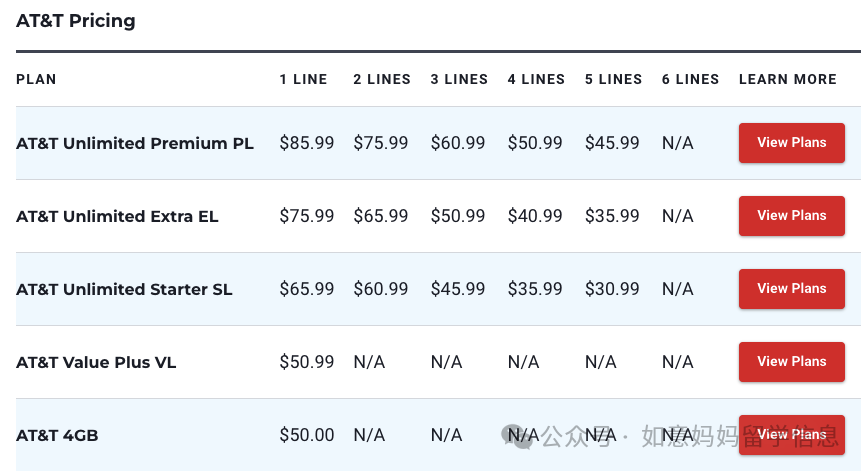Click the 1 LINE column header

[303, 79]
